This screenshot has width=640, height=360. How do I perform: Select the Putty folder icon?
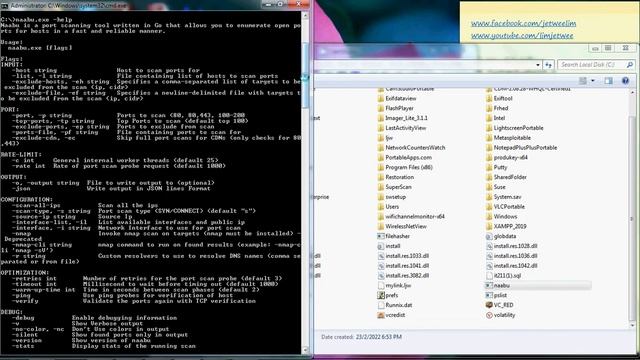pyautogui.click(x=489, y=167)
